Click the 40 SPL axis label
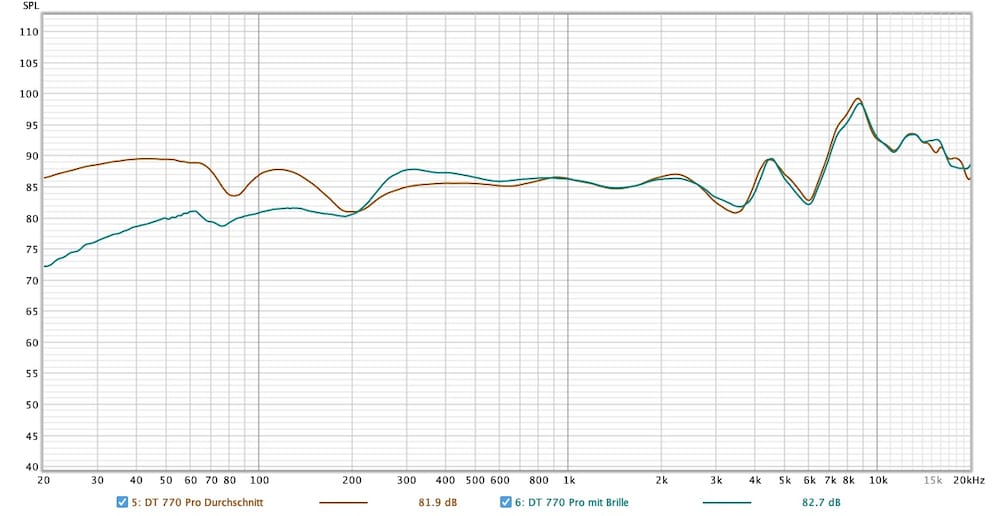The height and width of the screenshot is (516, 992). (32, 467)
